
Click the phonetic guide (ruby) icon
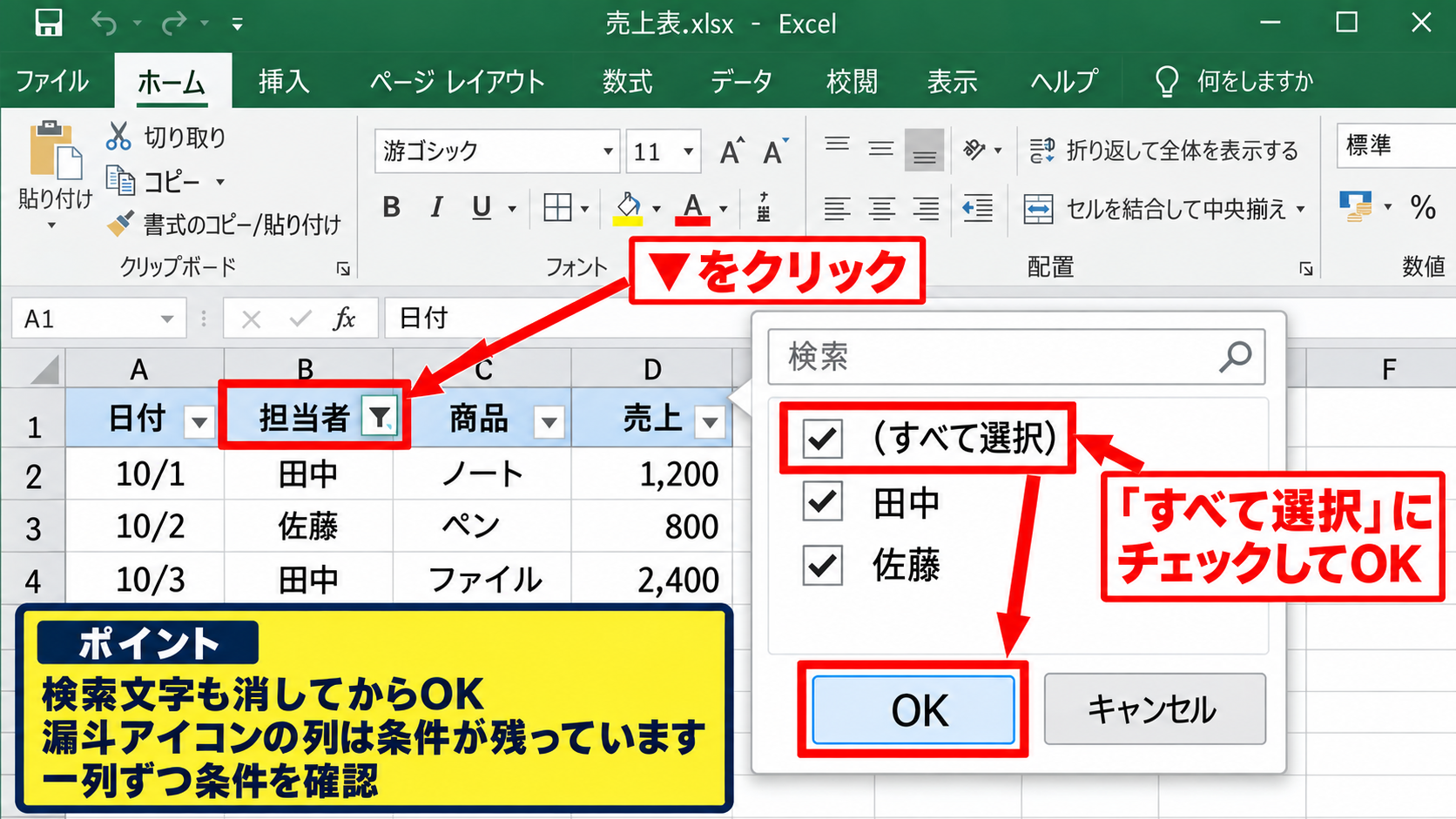tap(764, 207)
